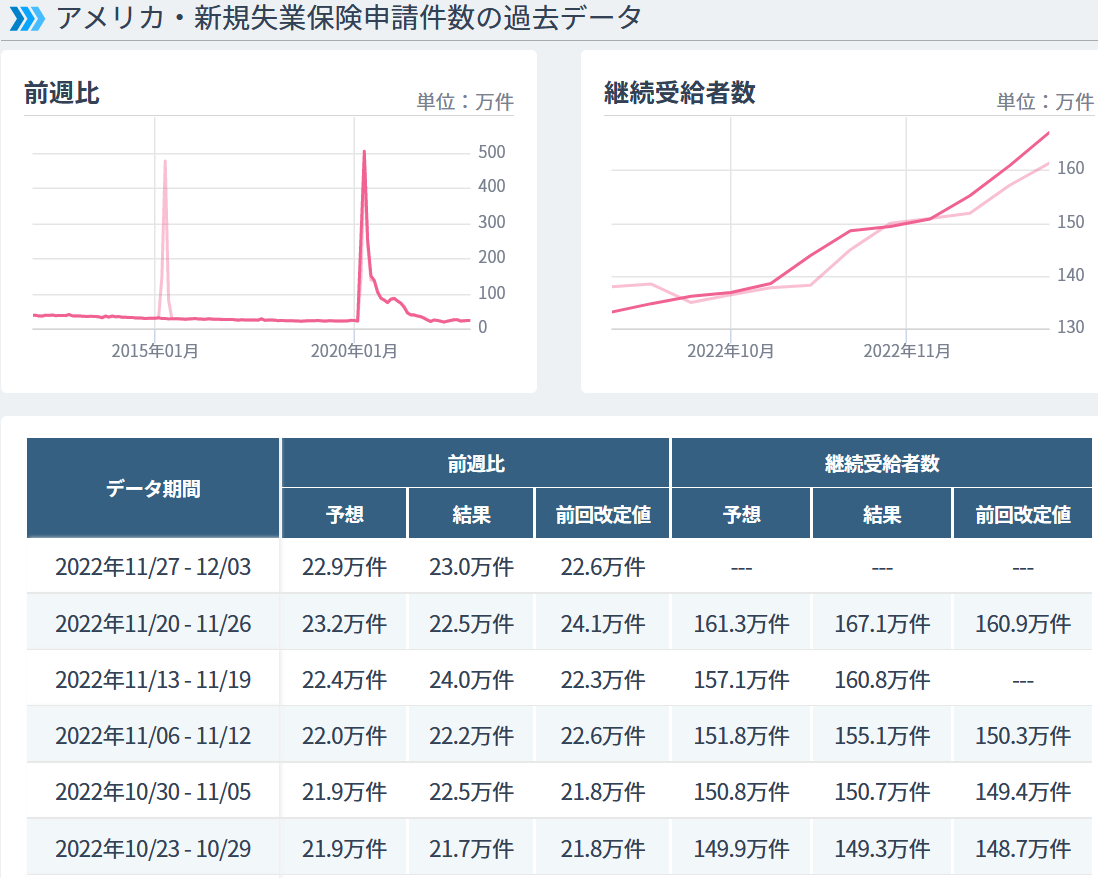The width and height of the screenshot is (1098, 878).
Task: Click the 2022年10月 axis label
Action: (730, 351)
